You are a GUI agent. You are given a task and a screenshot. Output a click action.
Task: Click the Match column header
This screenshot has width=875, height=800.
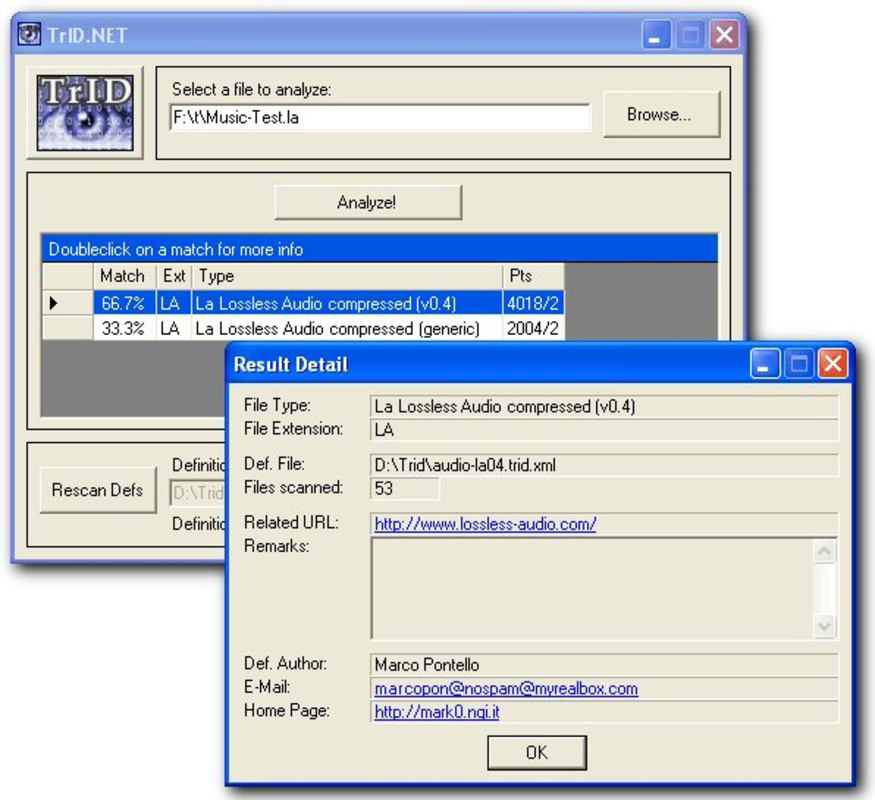pos(124,276)
